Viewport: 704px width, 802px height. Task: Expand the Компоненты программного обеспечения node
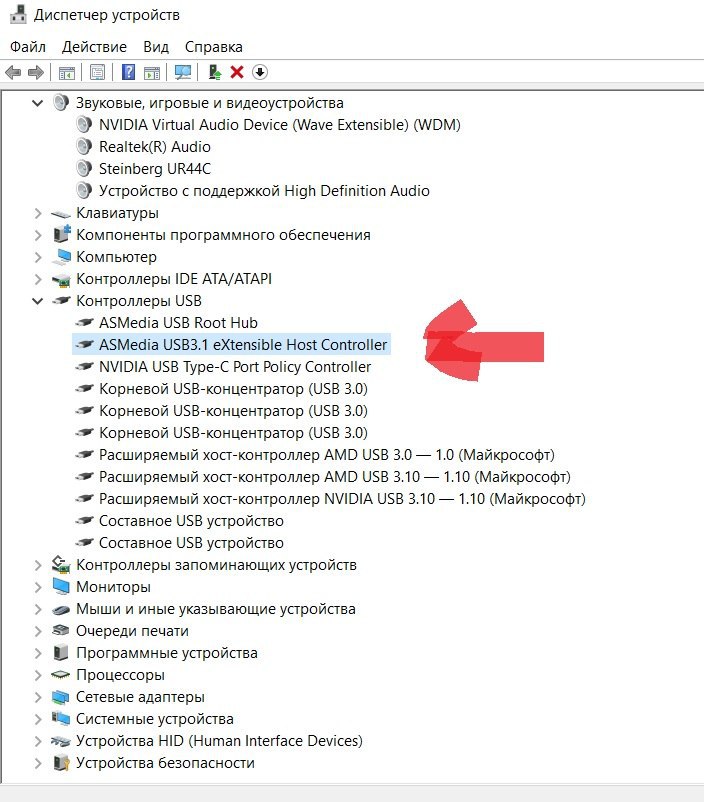pos(37,235)
